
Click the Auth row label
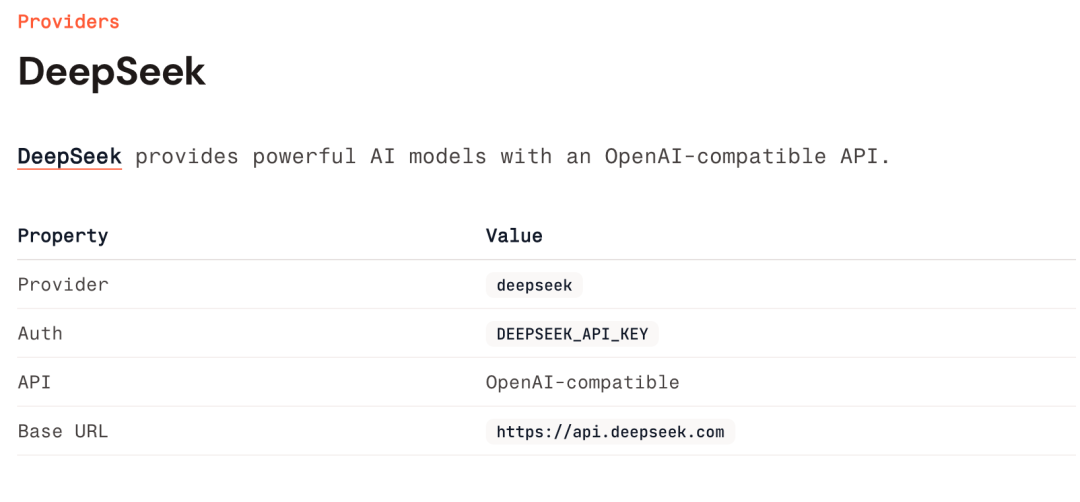pos(40,334)
